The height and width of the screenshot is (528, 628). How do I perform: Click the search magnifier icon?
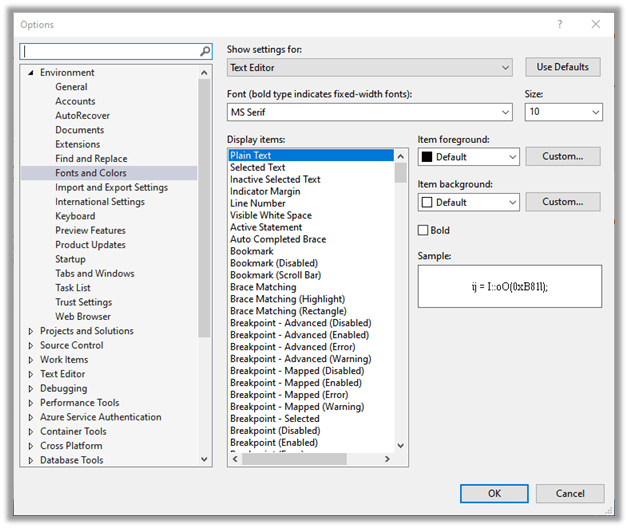click(205, 51)
